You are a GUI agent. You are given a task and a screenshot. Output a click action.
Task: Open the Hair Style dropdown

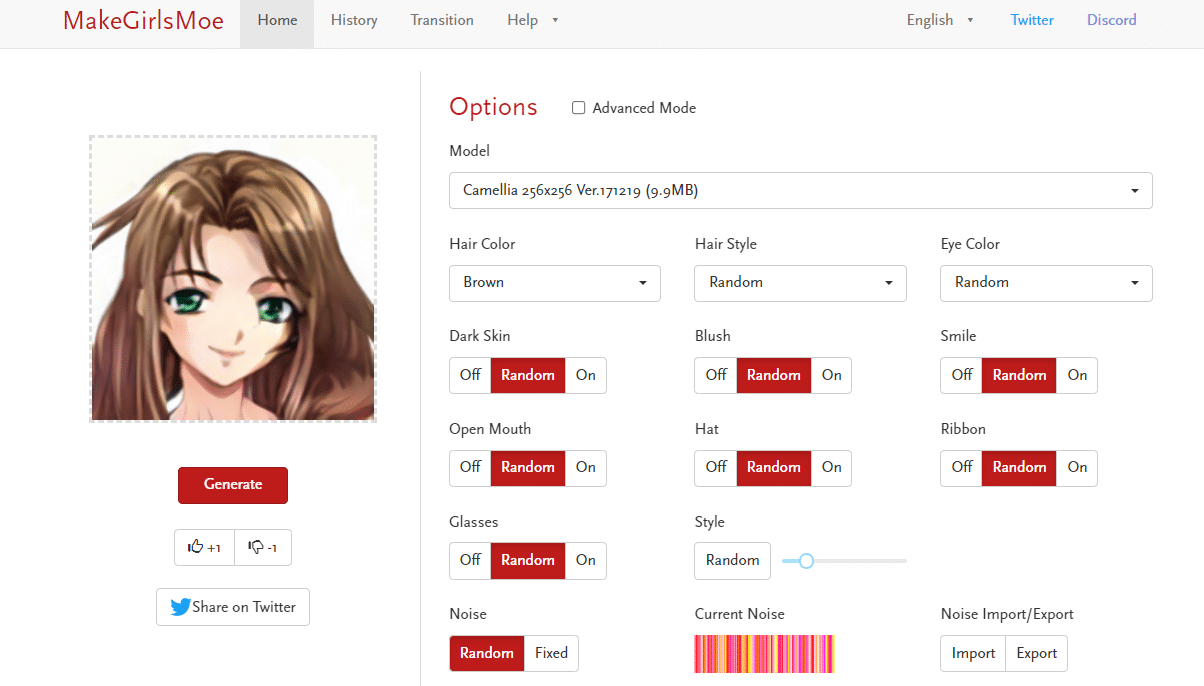pyautogui.click(x=800, y=283)
